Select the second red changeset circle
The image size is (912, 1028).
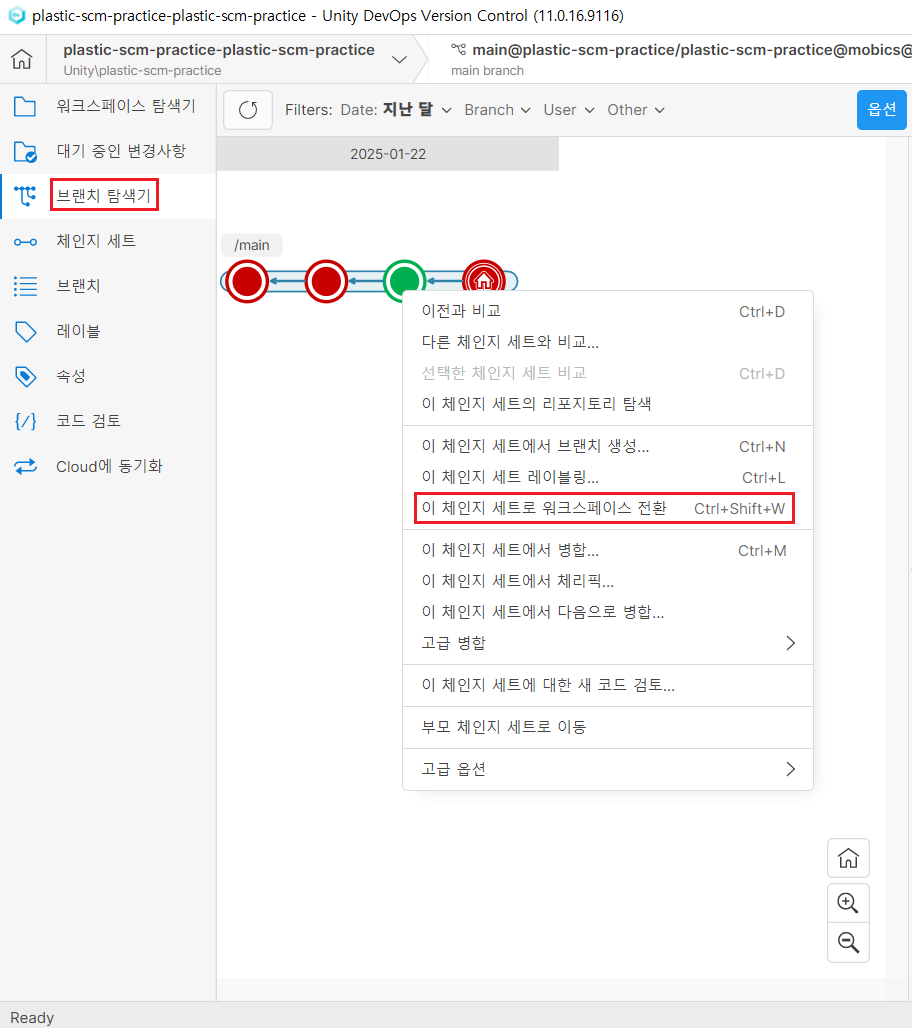coord(326,281)
